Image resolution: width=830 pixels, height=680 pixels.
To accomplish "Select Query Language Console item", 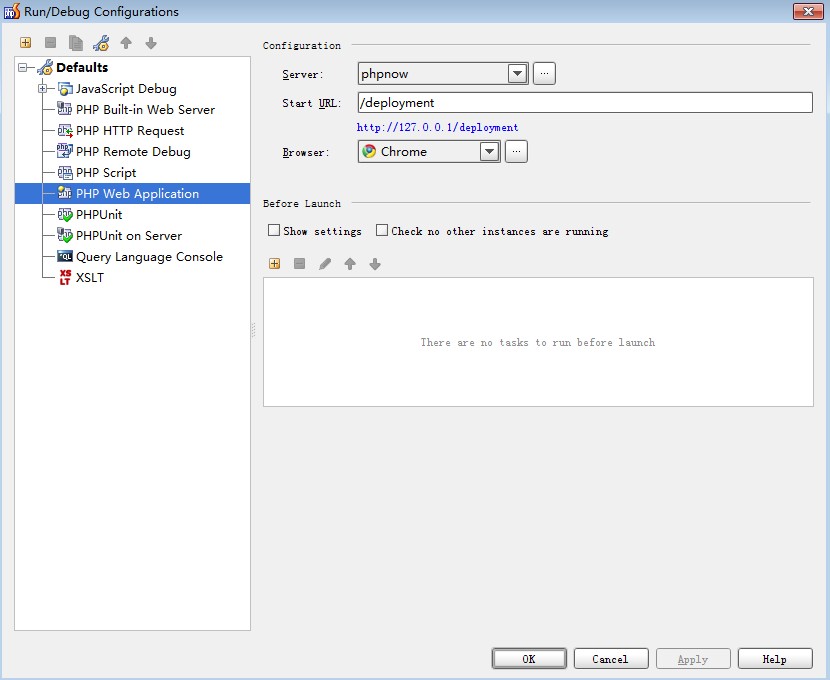I will click(149, 257).
